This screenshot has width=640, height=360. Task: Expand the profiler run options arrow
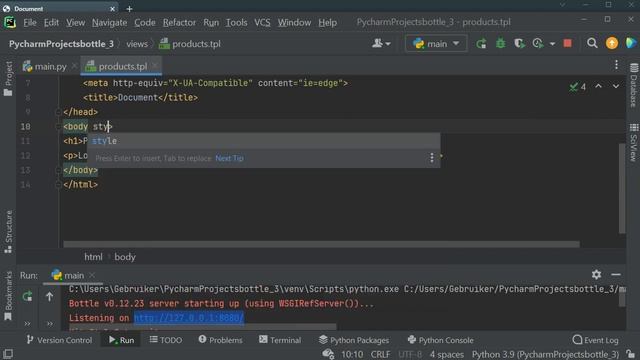click(x=552, y=44)
